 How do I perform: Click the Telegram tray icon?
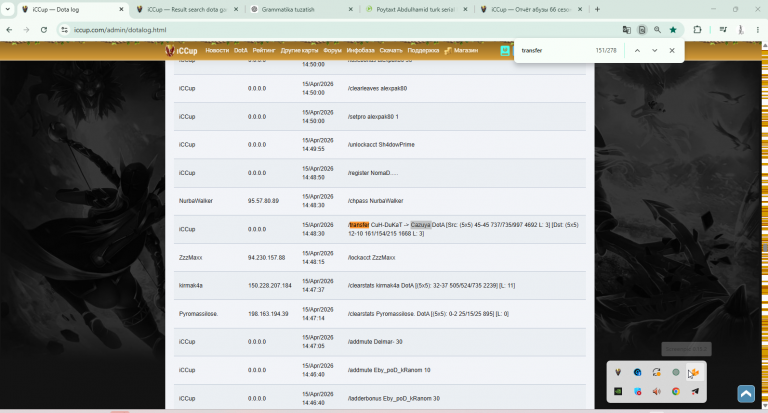click(x=695, y=391)
